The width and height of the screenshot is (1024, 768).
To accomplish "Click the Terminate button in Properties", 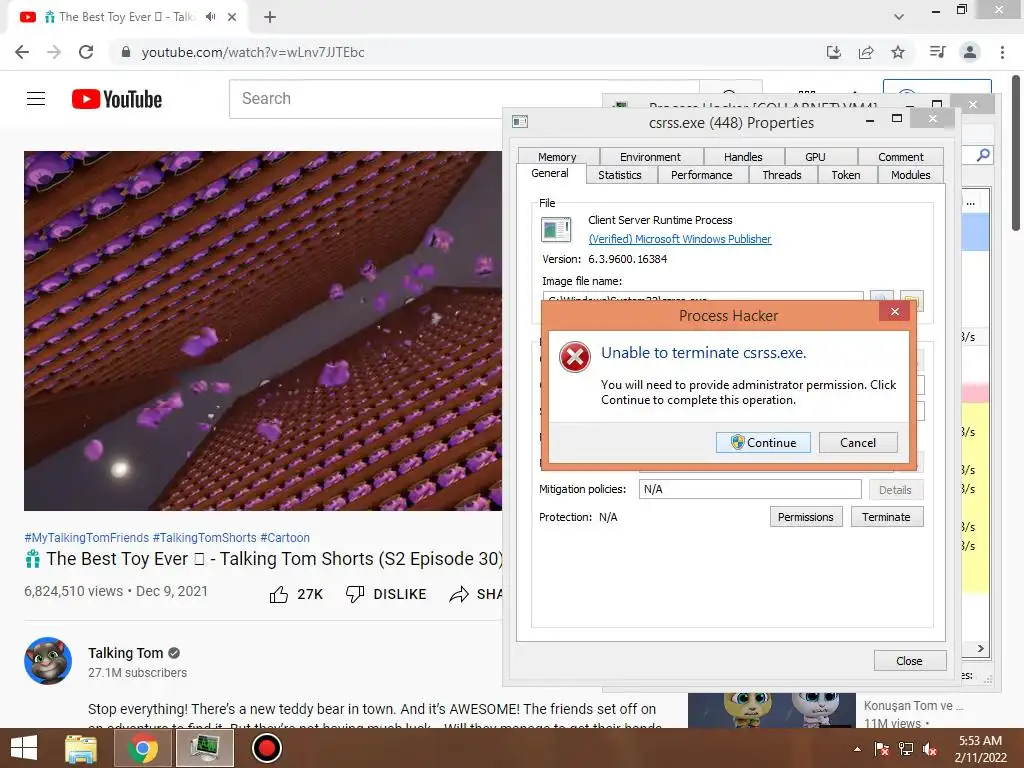I will click(886, 517).
